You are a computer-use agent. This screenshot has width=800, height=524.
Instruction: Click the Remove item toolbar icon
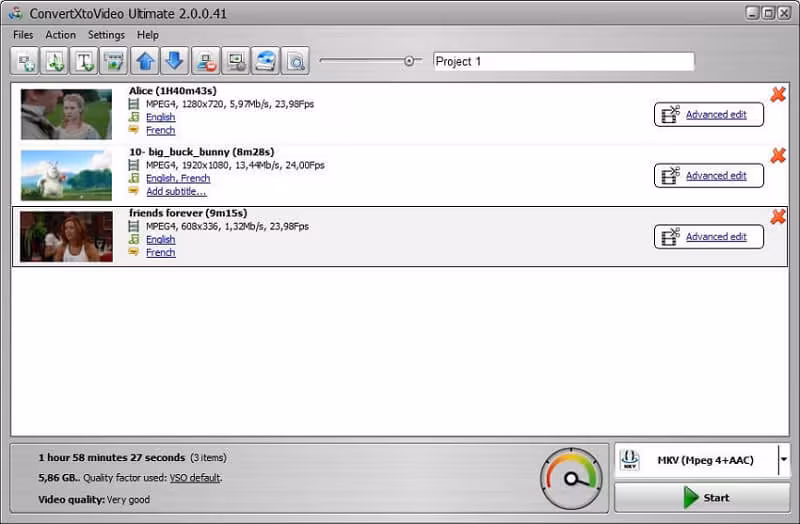pos(206,61)
